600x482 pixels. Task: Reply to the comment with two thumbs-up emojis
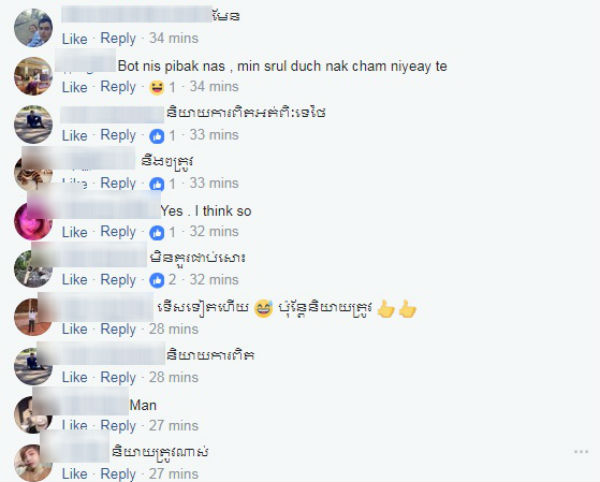(x=118, y=329)
